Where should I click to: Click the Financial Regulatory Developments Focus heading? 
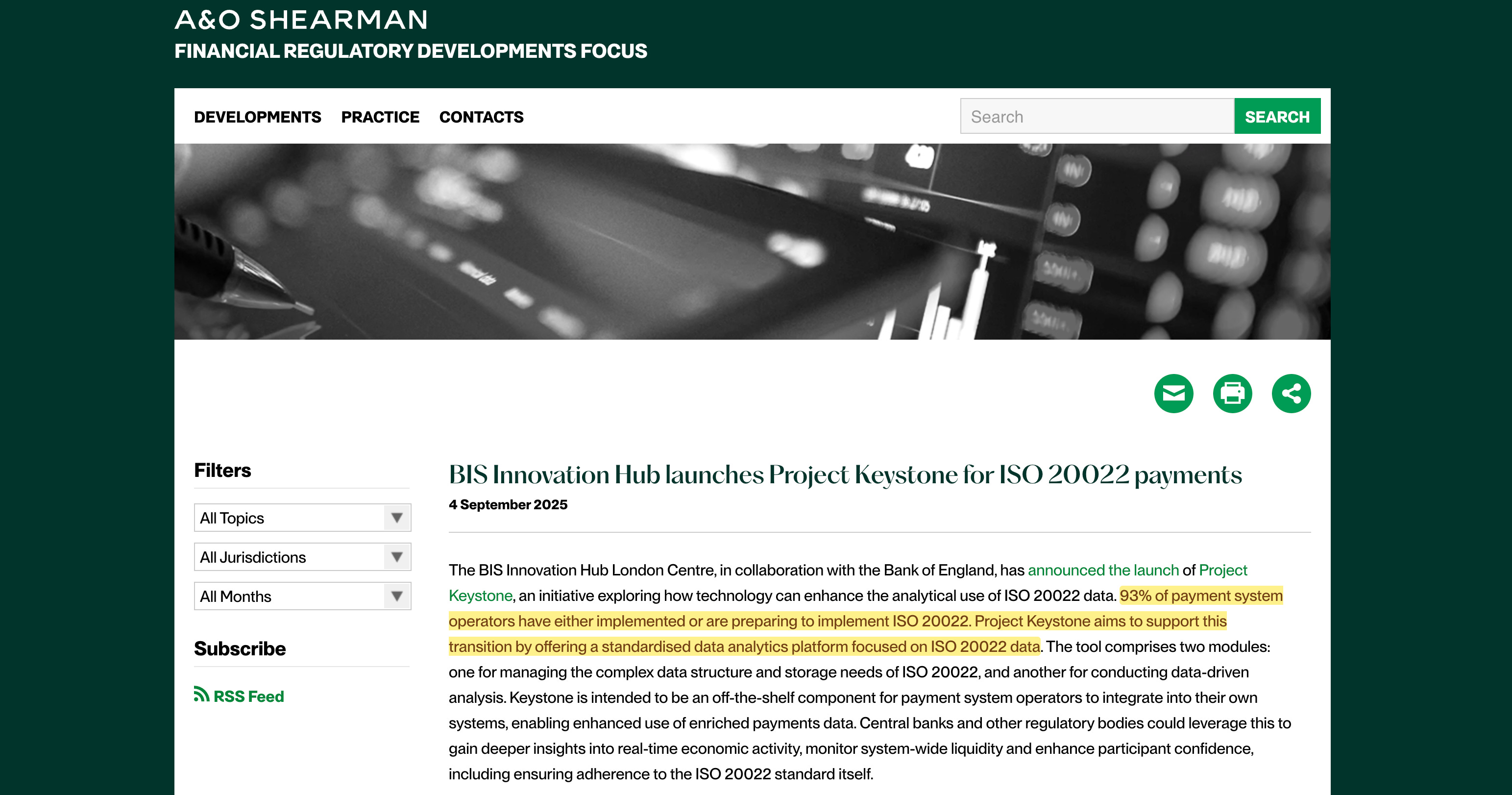pyautogui.click(x=410, y=51)
